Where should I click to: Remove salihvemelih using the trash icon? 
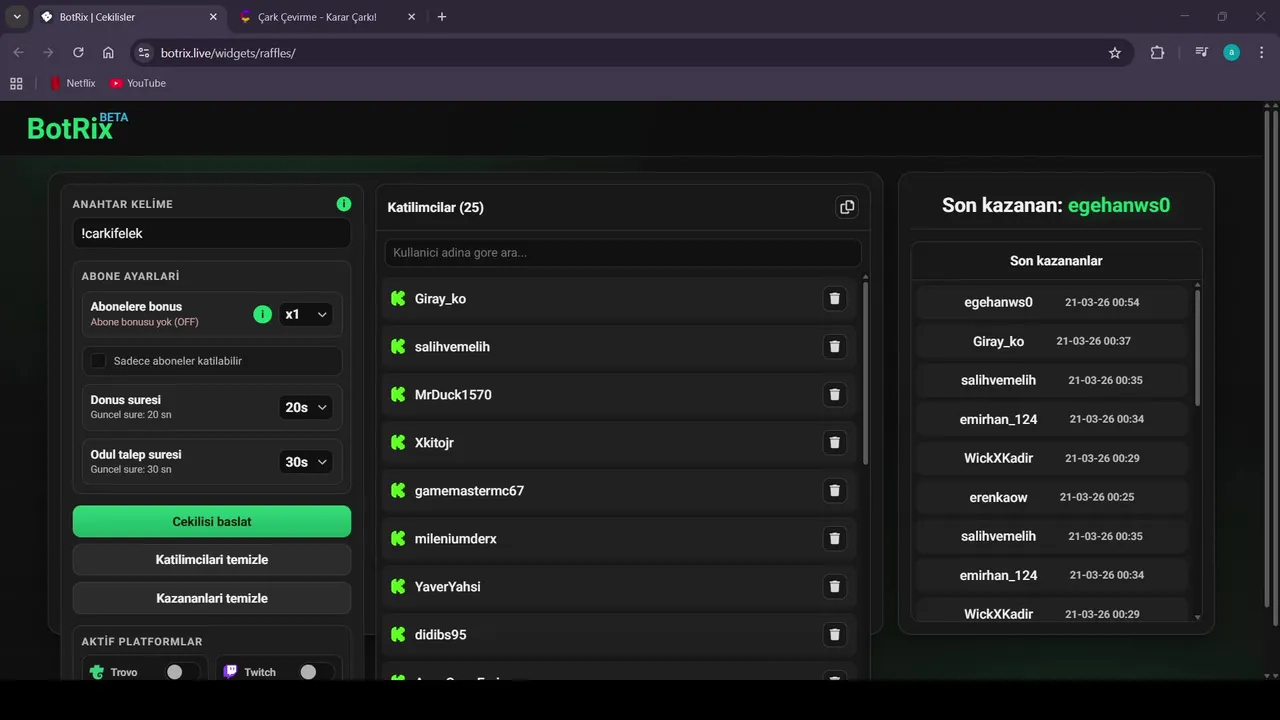[835, 346]
